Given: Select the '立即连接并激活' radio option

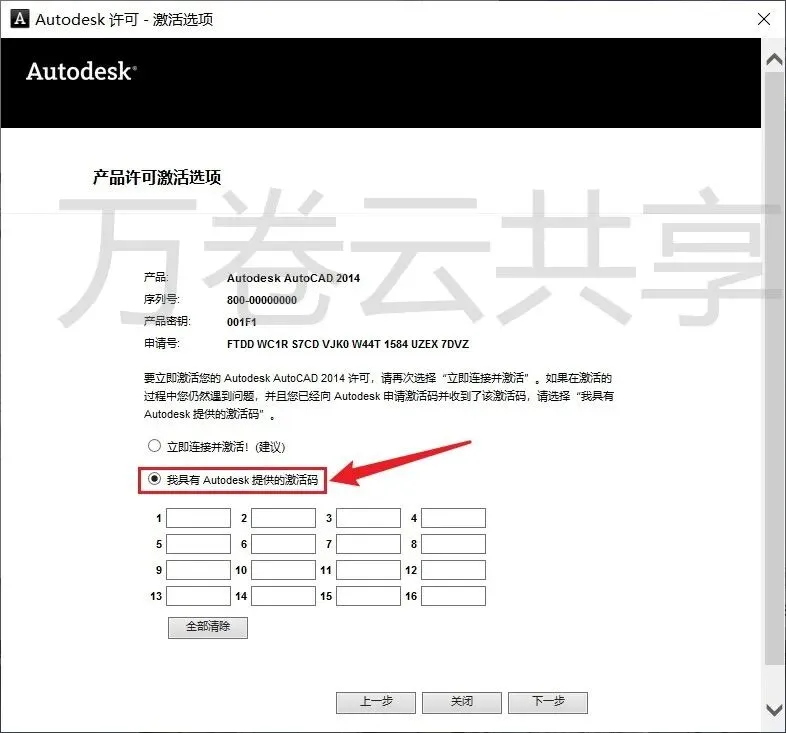Looking at the screenshot, I should point(154,446).
